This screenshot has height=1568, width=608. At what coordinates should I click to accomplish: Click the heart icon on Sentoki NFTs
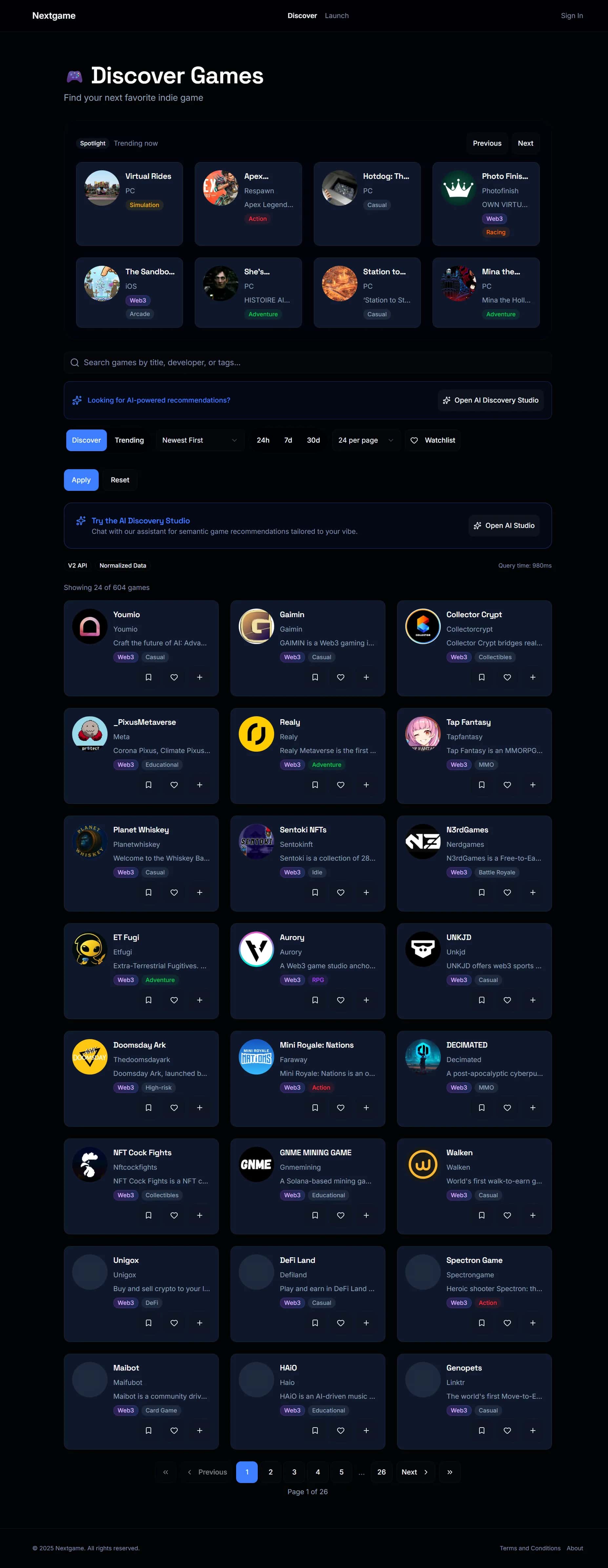click(341, 892)
